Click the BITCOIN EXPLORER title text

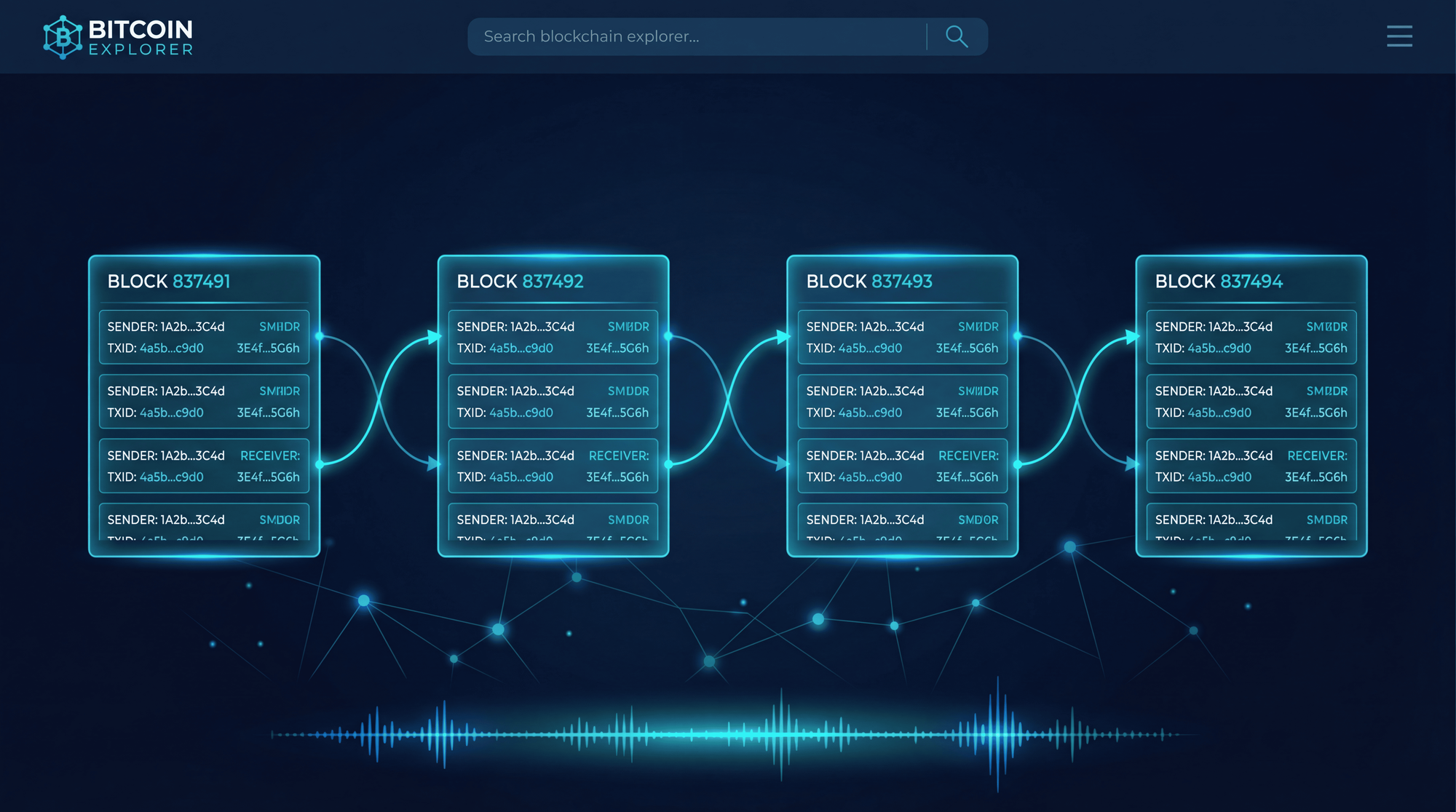coord(141,36)
